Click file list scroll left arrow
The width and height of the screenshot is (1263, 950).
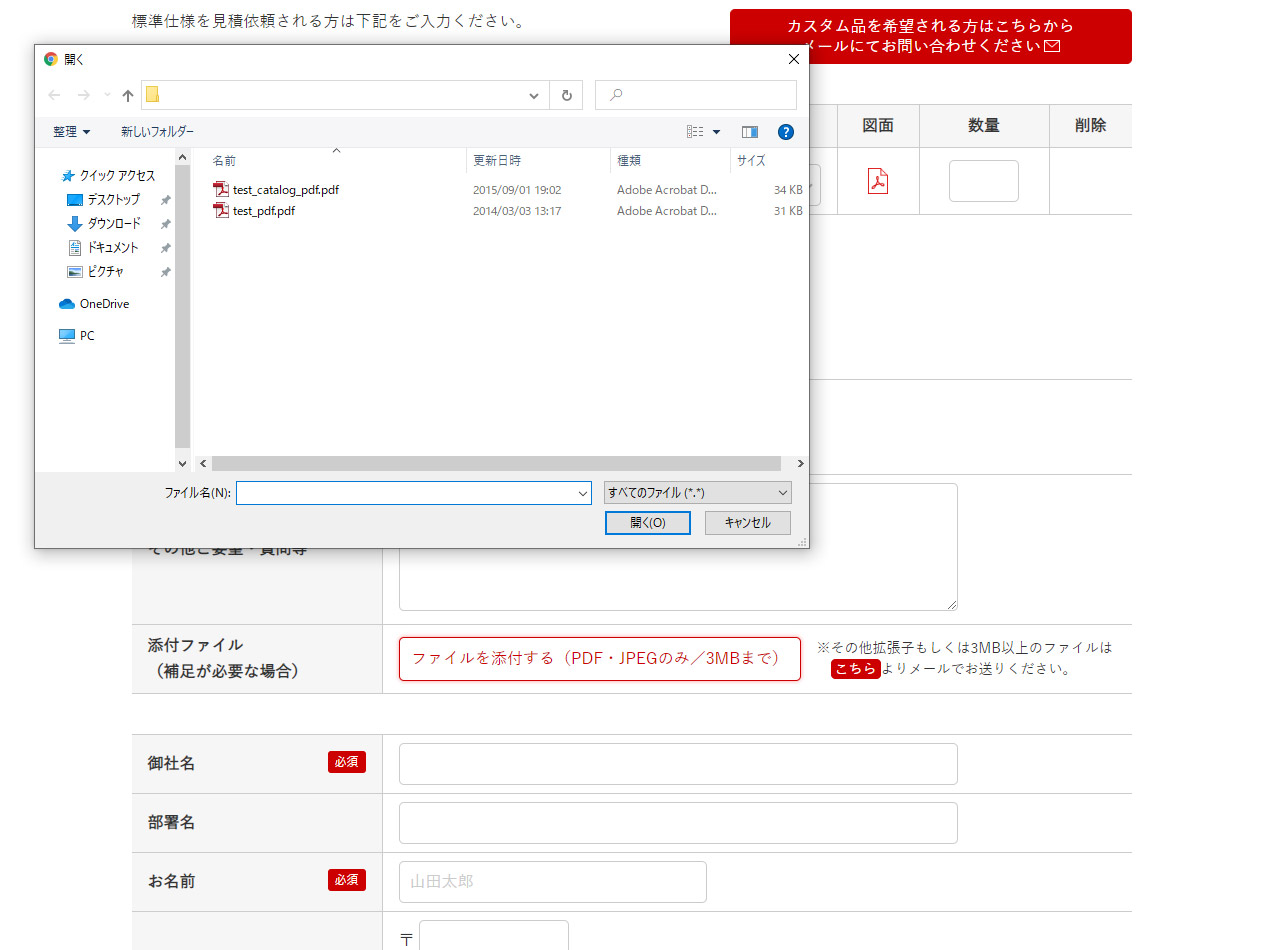[x=203, y=464]
